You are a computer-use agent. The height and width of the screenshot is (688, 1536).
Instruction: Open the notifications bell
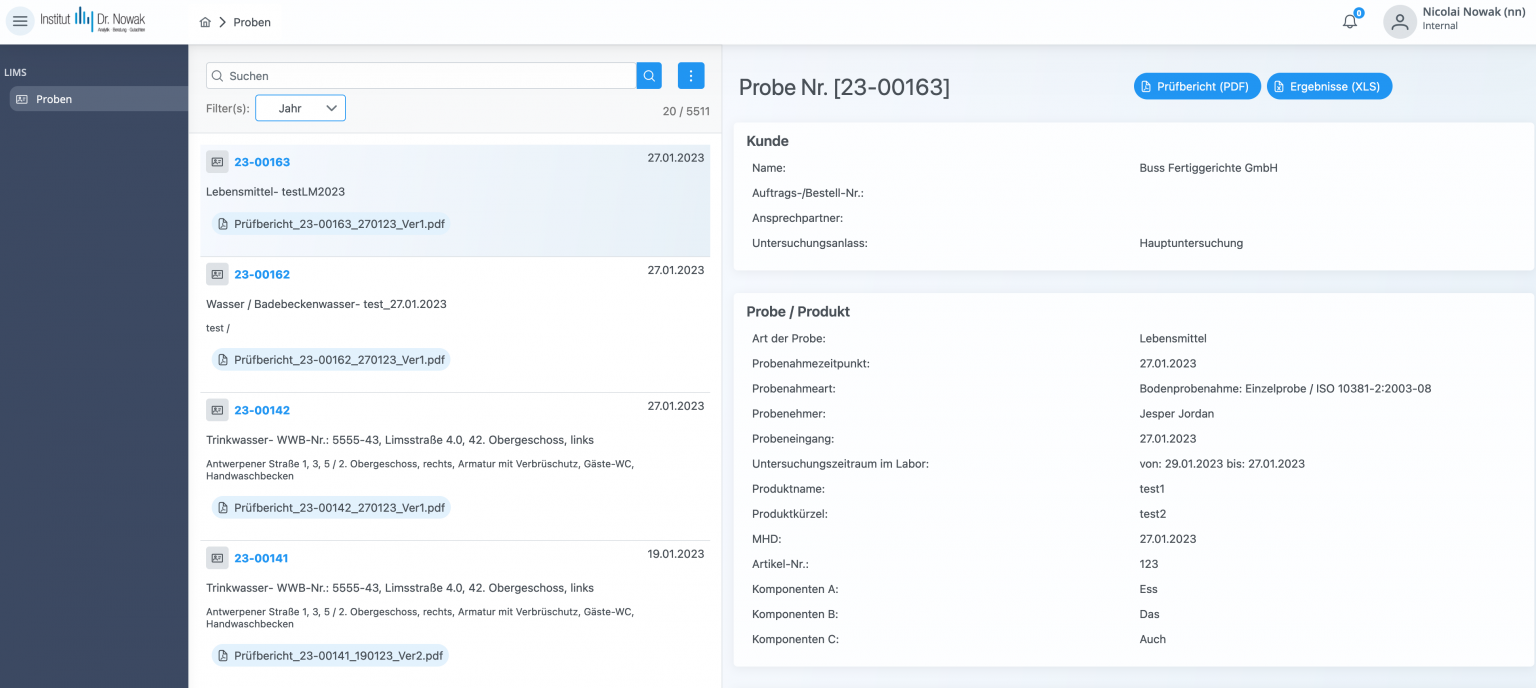coord(1350,21)
